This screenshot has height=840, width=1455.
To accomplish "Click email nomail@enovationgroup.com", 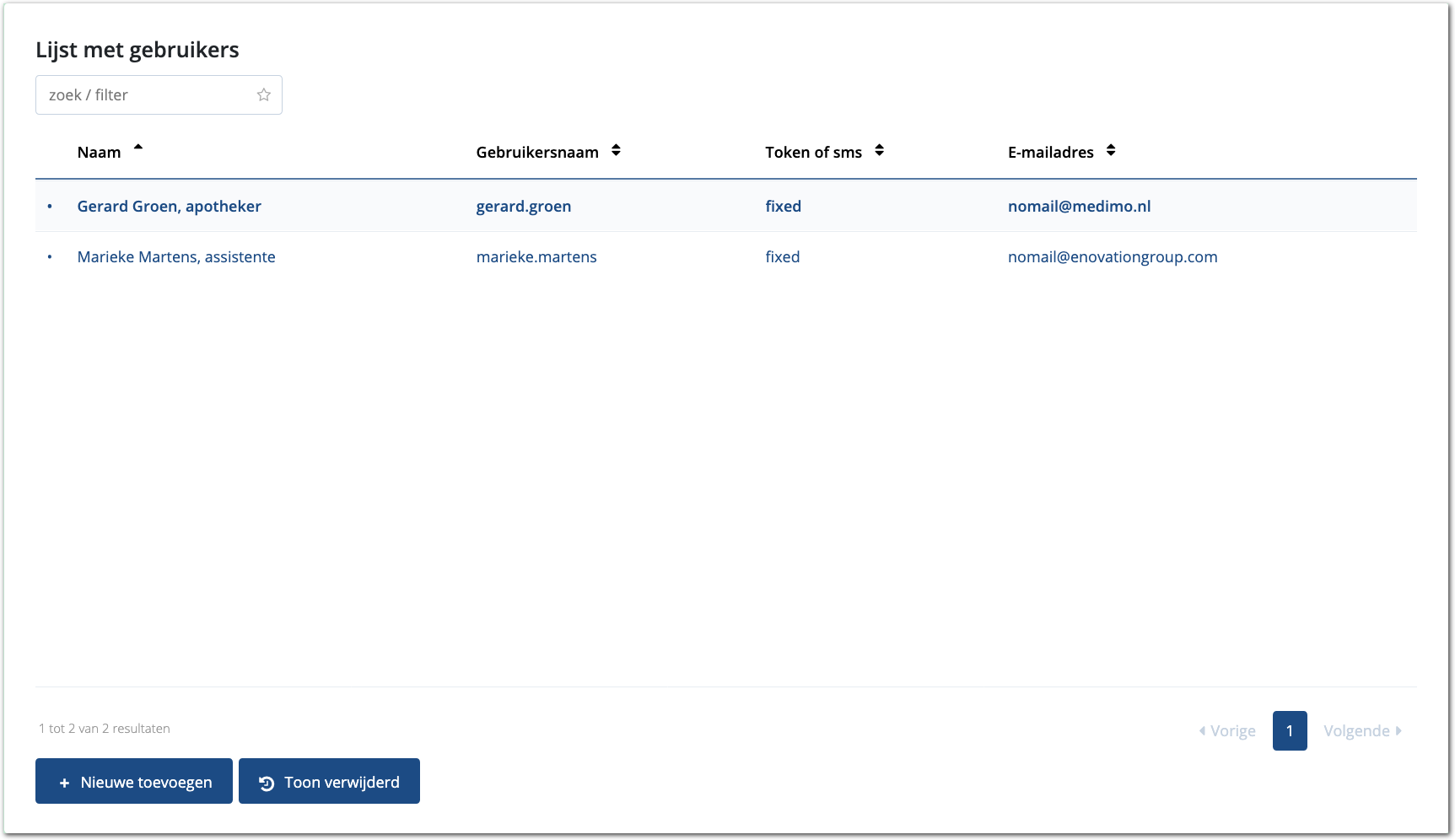I will [1113, 257].
